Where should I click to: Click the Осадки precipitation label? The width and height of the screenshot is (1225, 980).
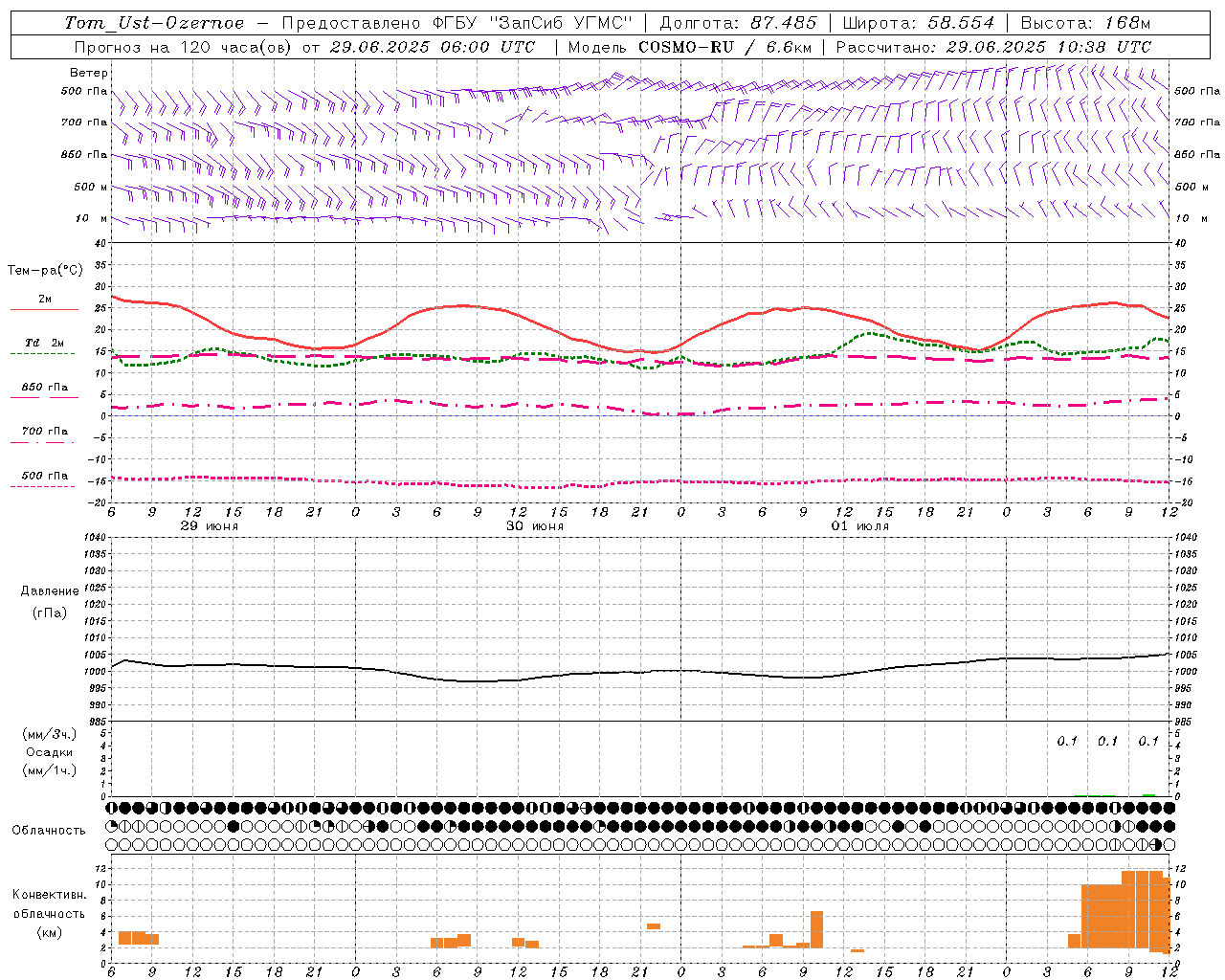click(x=50, y=752)
